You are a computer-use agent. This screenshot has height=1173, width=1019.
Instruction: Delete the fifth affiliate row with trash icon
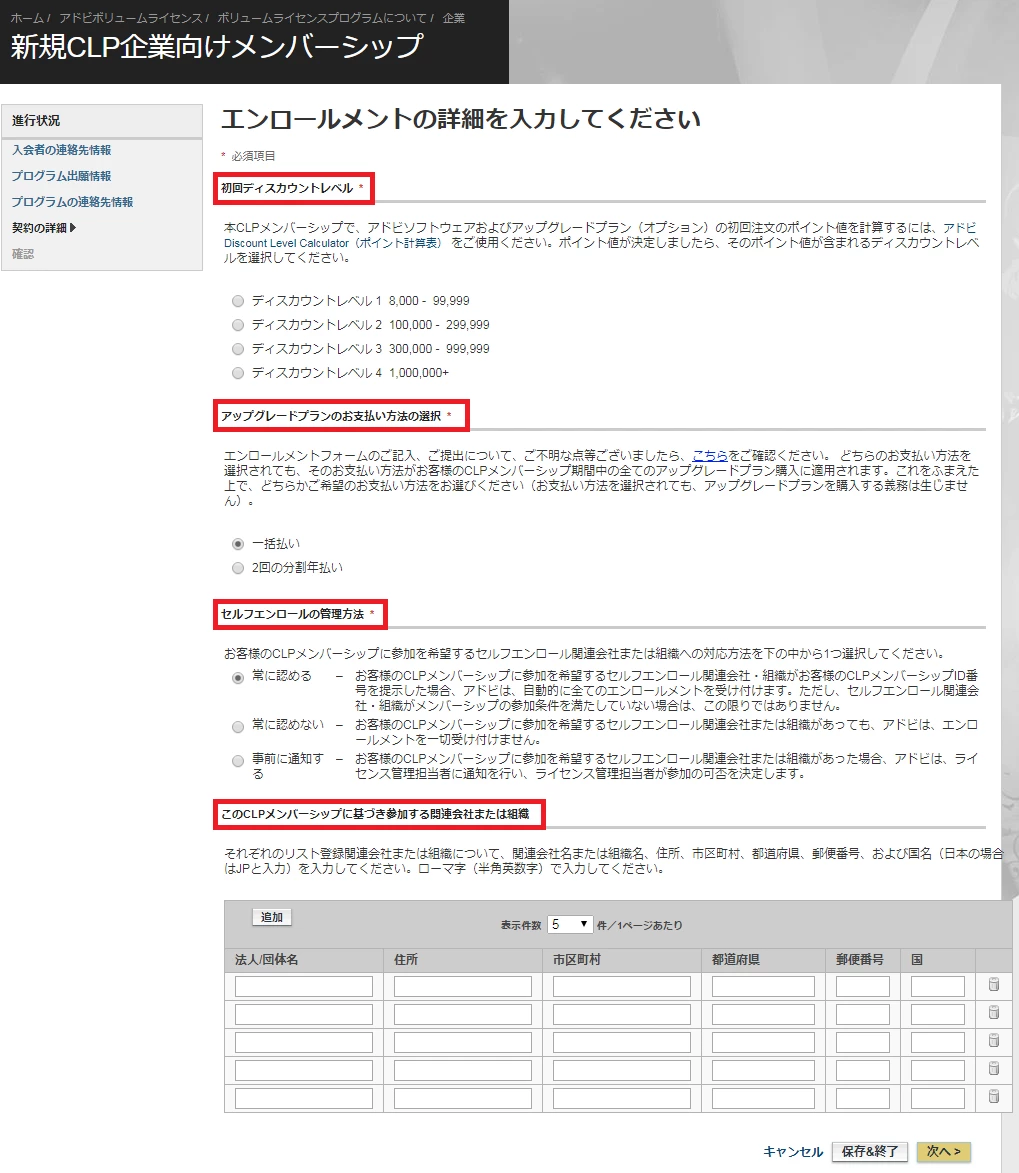994,1096
